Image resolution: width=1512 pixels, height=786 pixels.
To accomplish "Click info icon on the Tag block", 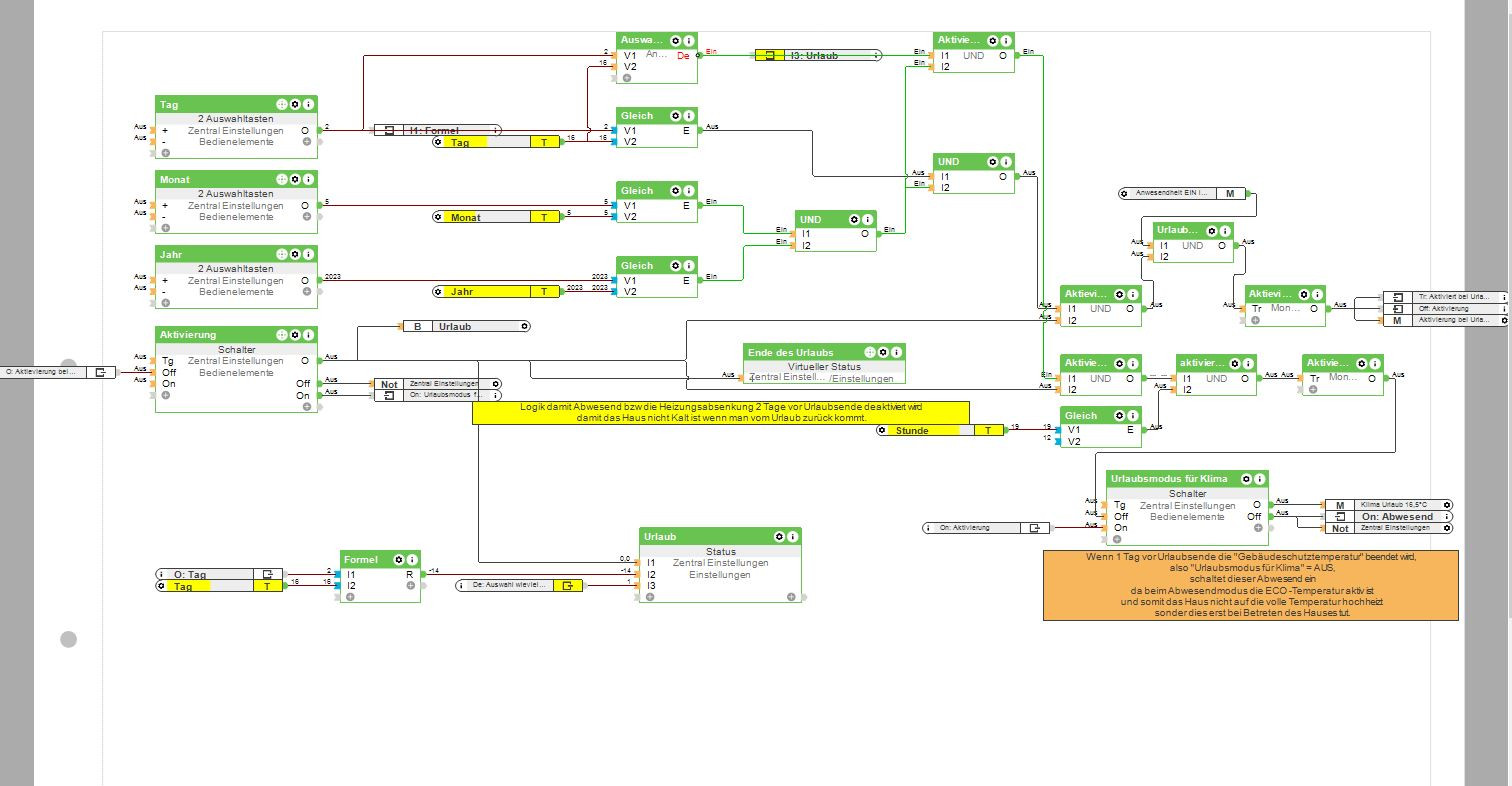I will [309, 104].
